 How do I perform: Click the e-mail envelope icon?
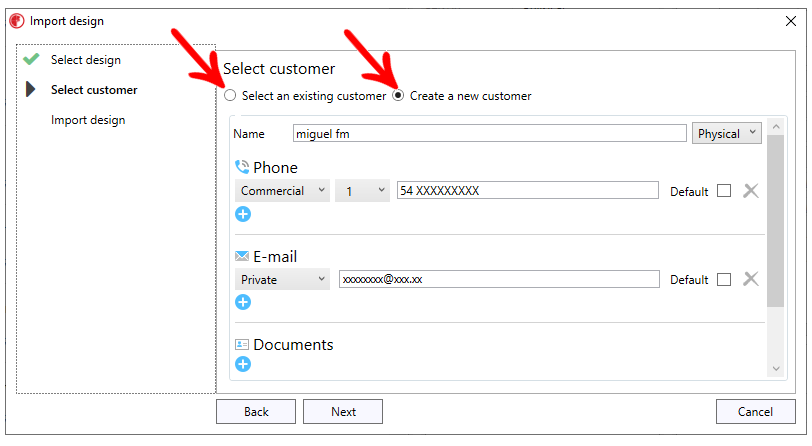click(x=242, y=256)
